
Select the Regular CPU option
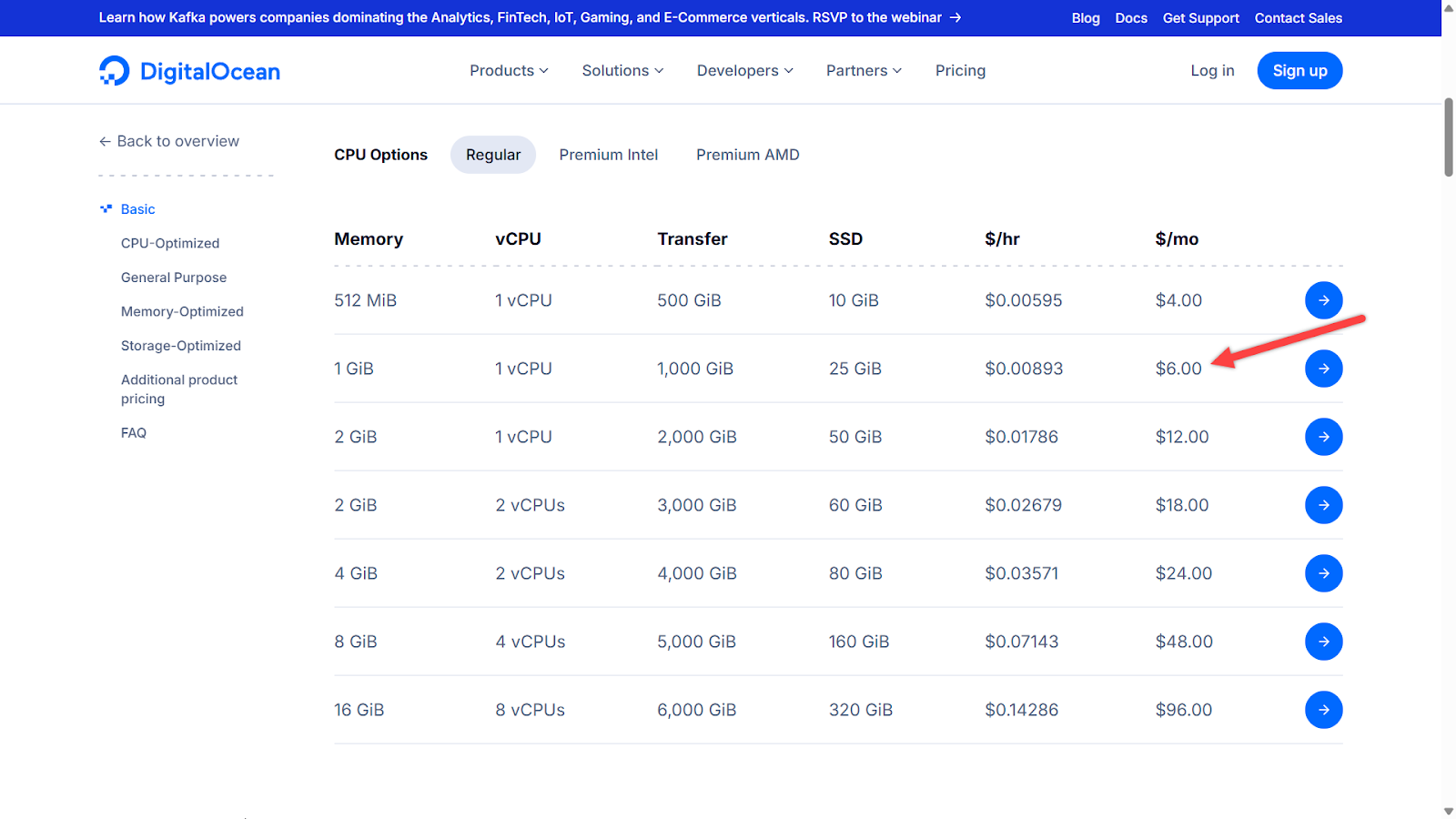[x=493, y=155]
